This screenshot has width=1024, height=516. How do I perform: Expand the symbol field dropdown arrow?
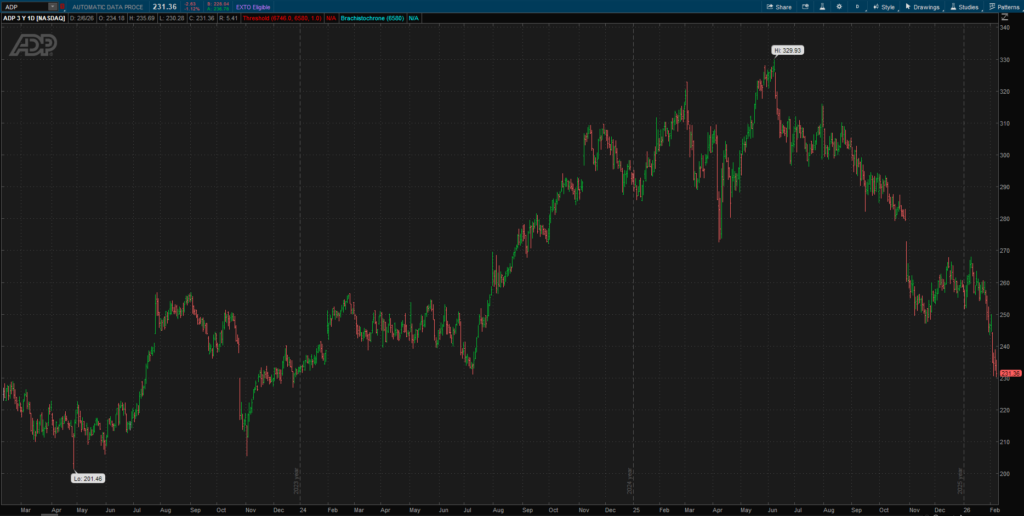pyautogui.click(x=52, y=7)
